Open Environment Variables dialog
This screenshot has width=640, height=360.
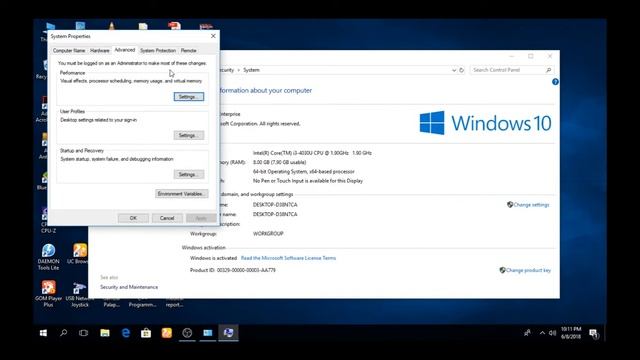click(x=182, y=193)
